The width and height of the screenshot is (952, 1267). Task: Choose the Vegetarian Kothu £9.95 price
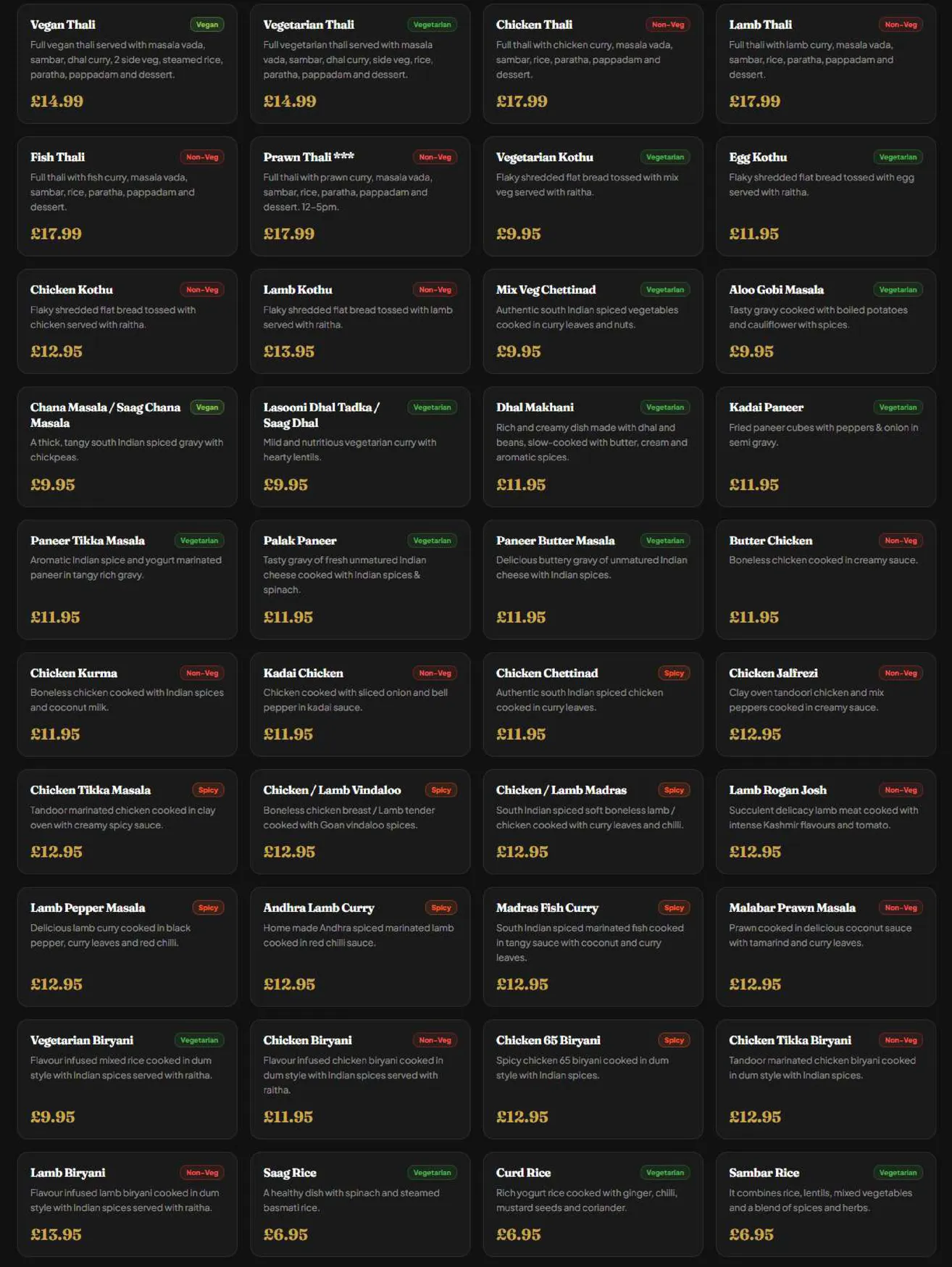pos(519,233)
